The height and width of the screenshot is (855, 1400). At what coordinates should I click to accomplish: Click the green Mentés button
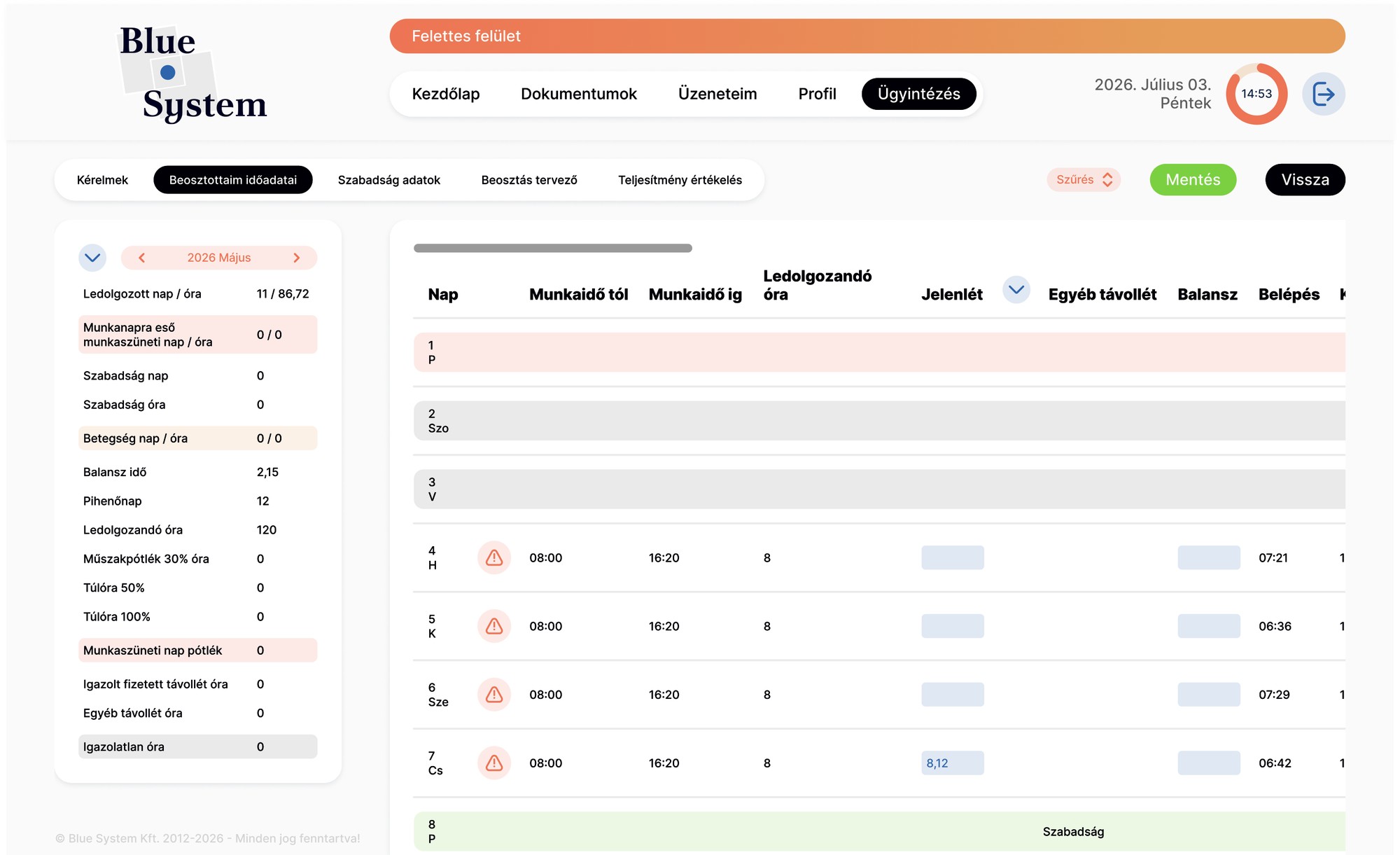pos(1193,180)
